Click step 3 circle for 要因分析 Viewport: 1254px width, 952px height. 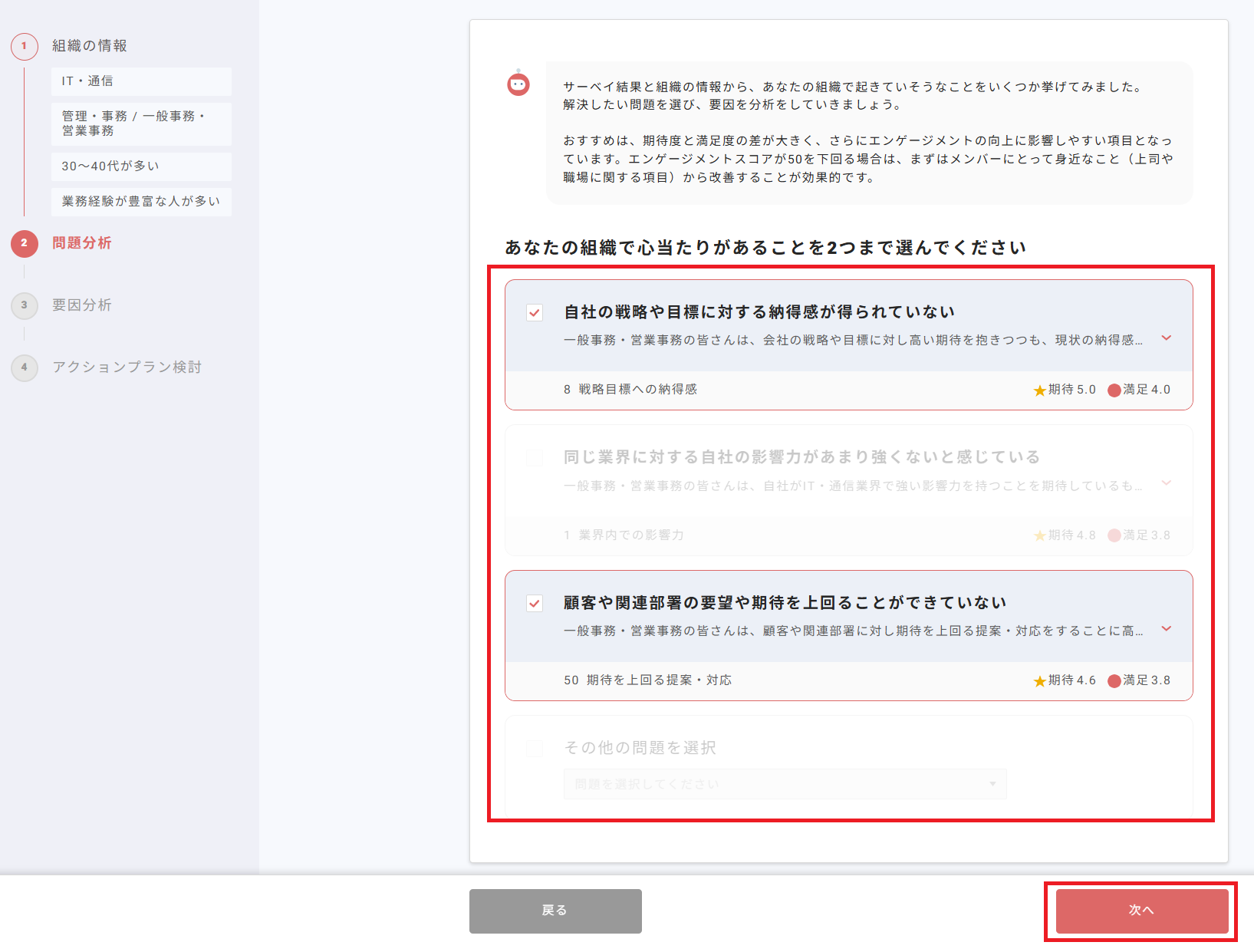pos(25,305)
